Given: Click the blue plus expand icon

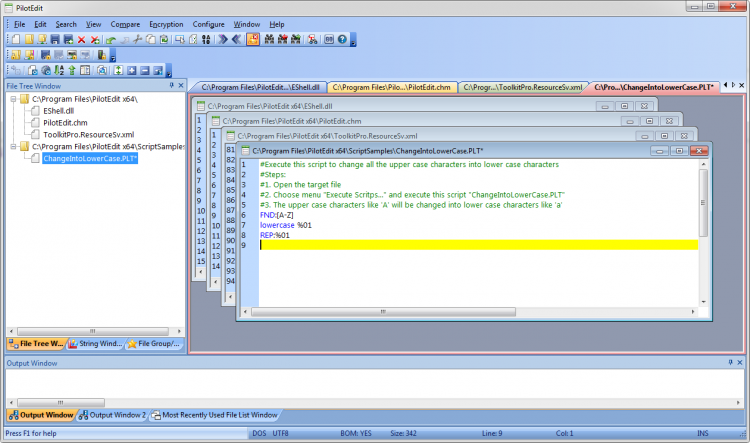Looking at the screenshot, I should (x=132, y=70).
